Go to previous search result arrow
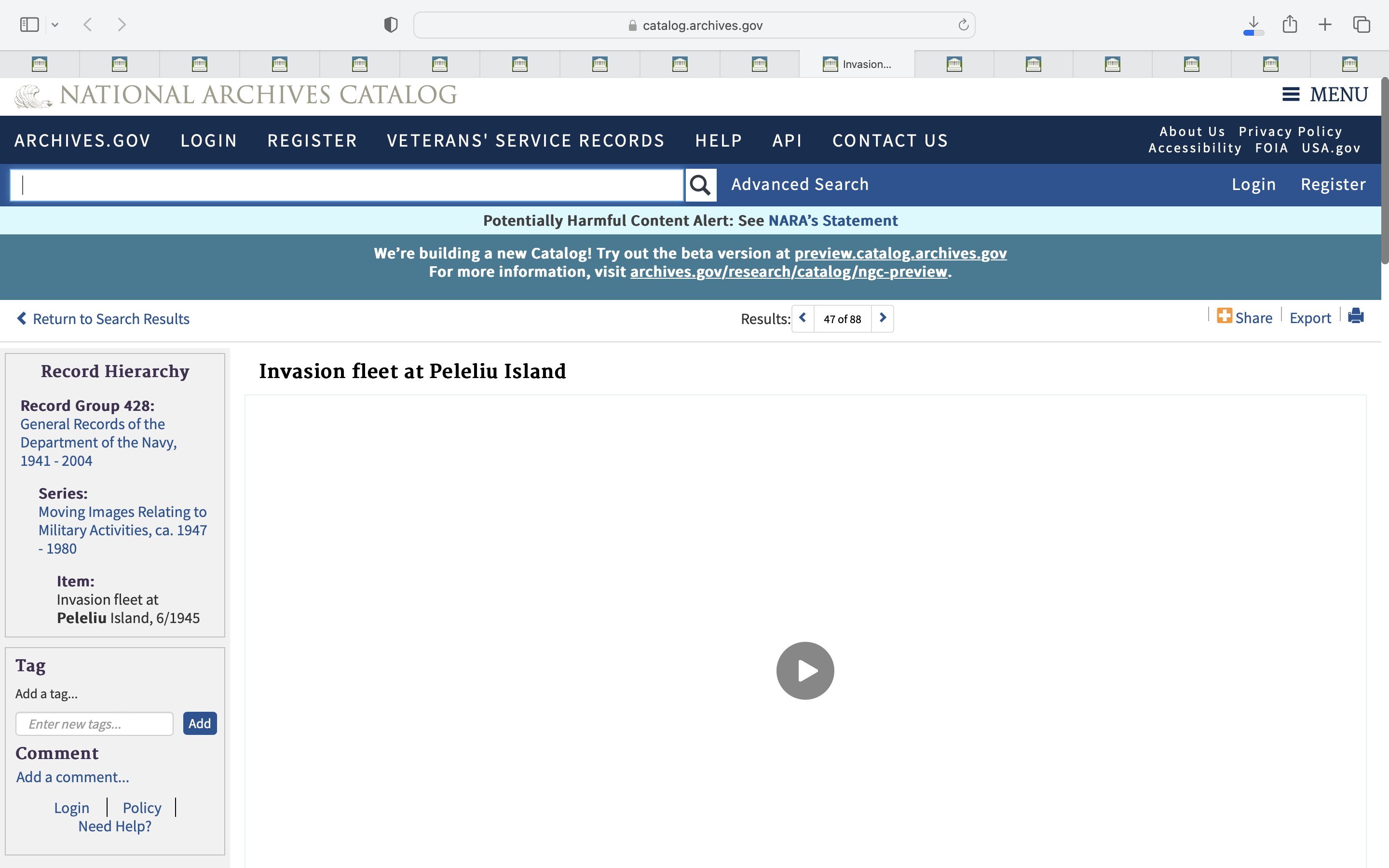The width and height of the screenshot is (1389, 868). click(x=803, y=318)
